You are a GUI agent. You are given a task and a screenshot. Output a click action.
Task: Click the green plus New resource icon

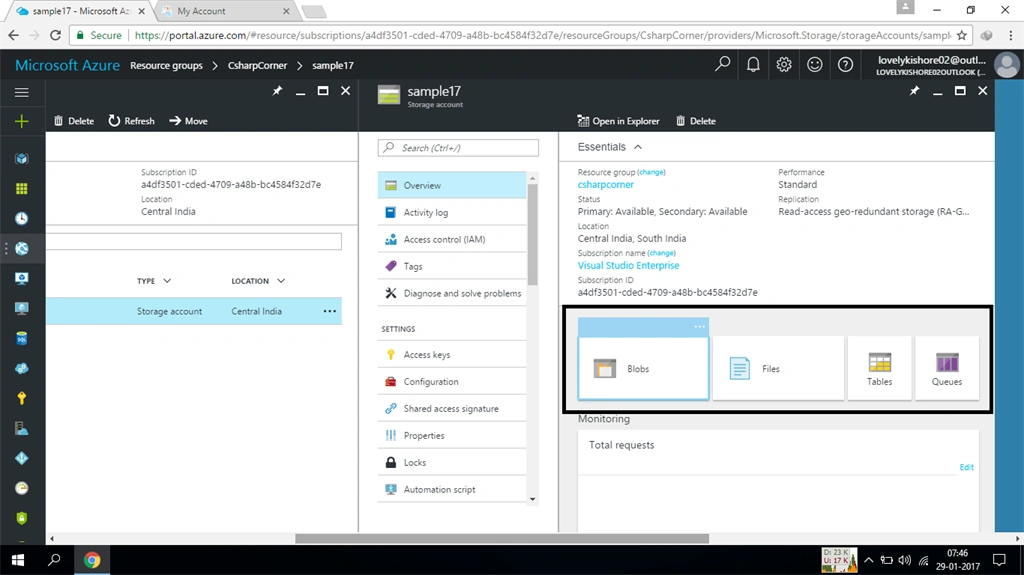click(x=22, y=122)
